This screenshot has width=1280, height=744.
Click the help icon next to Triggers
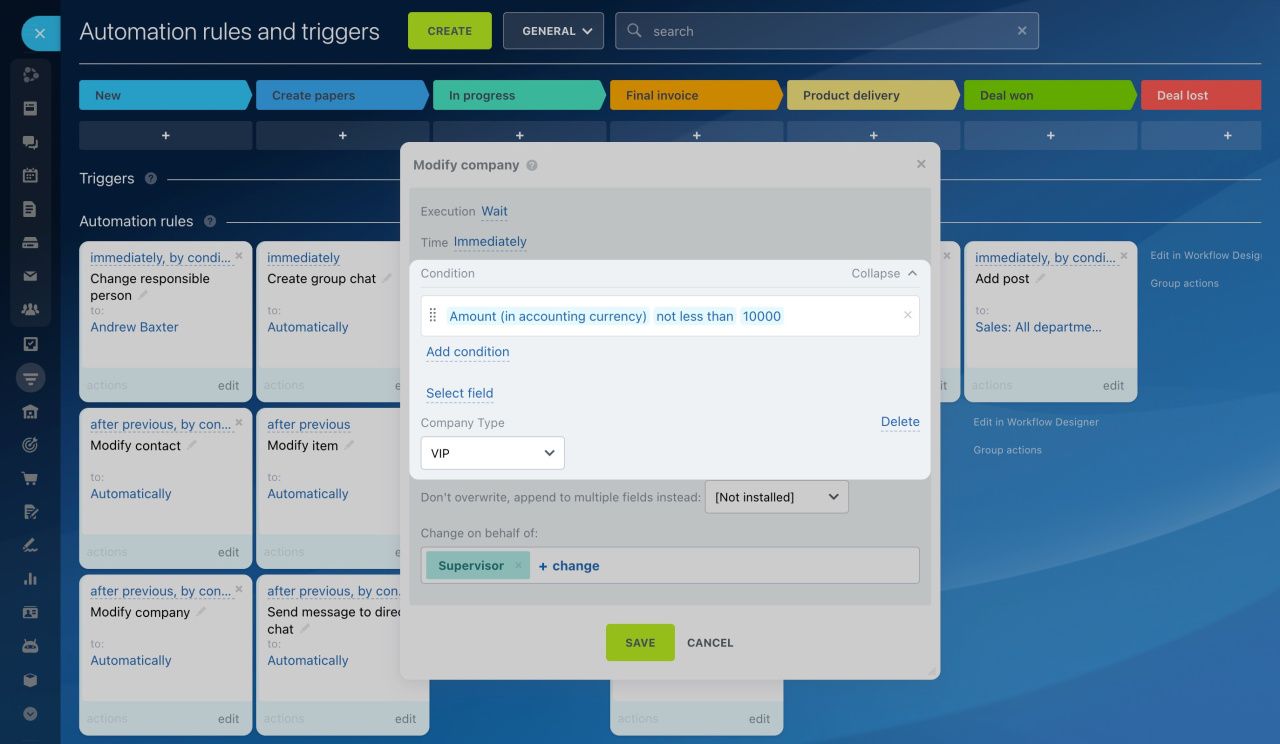151,179
